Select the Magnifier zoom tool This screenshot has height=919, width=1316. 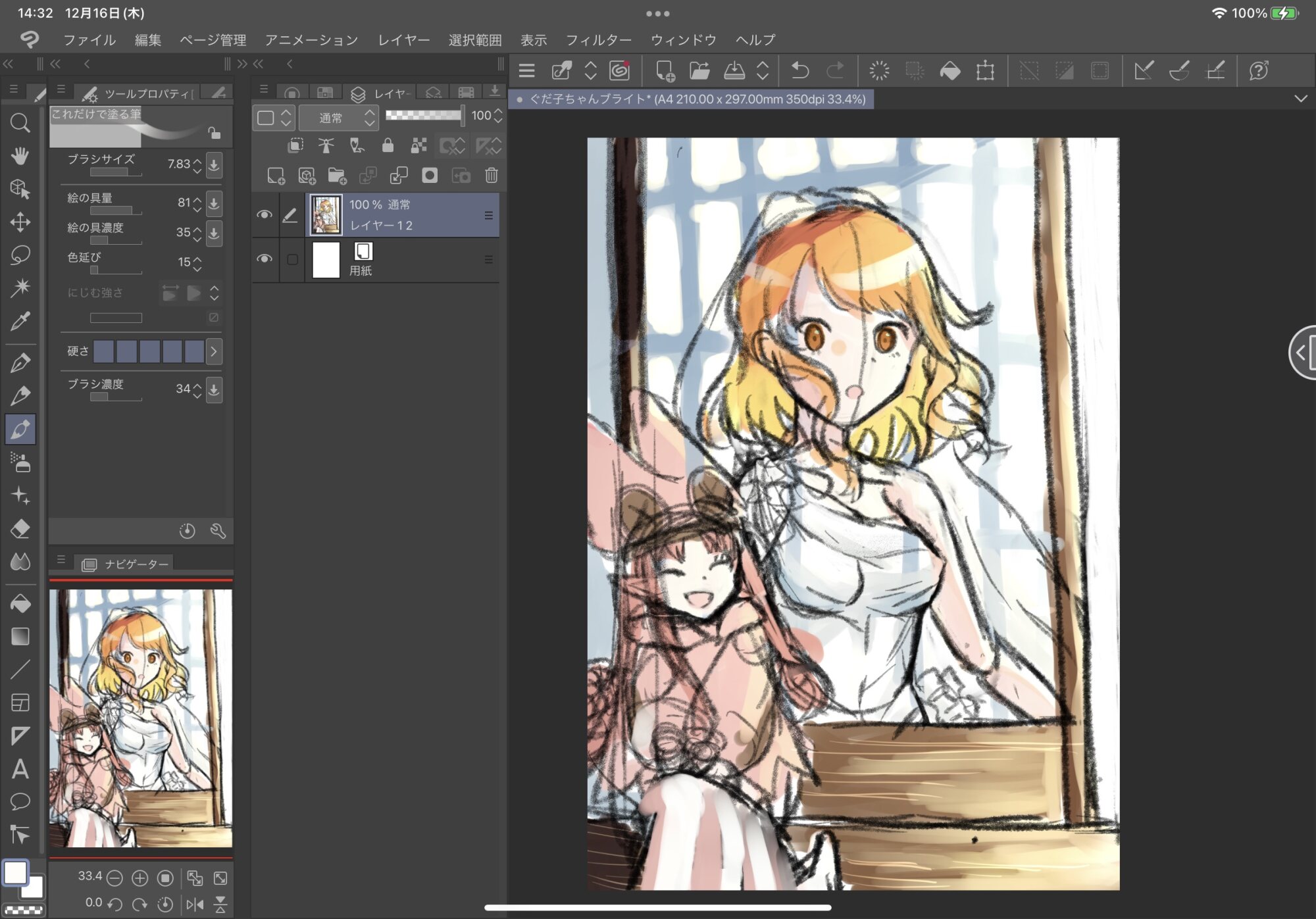tap(20, 123)
